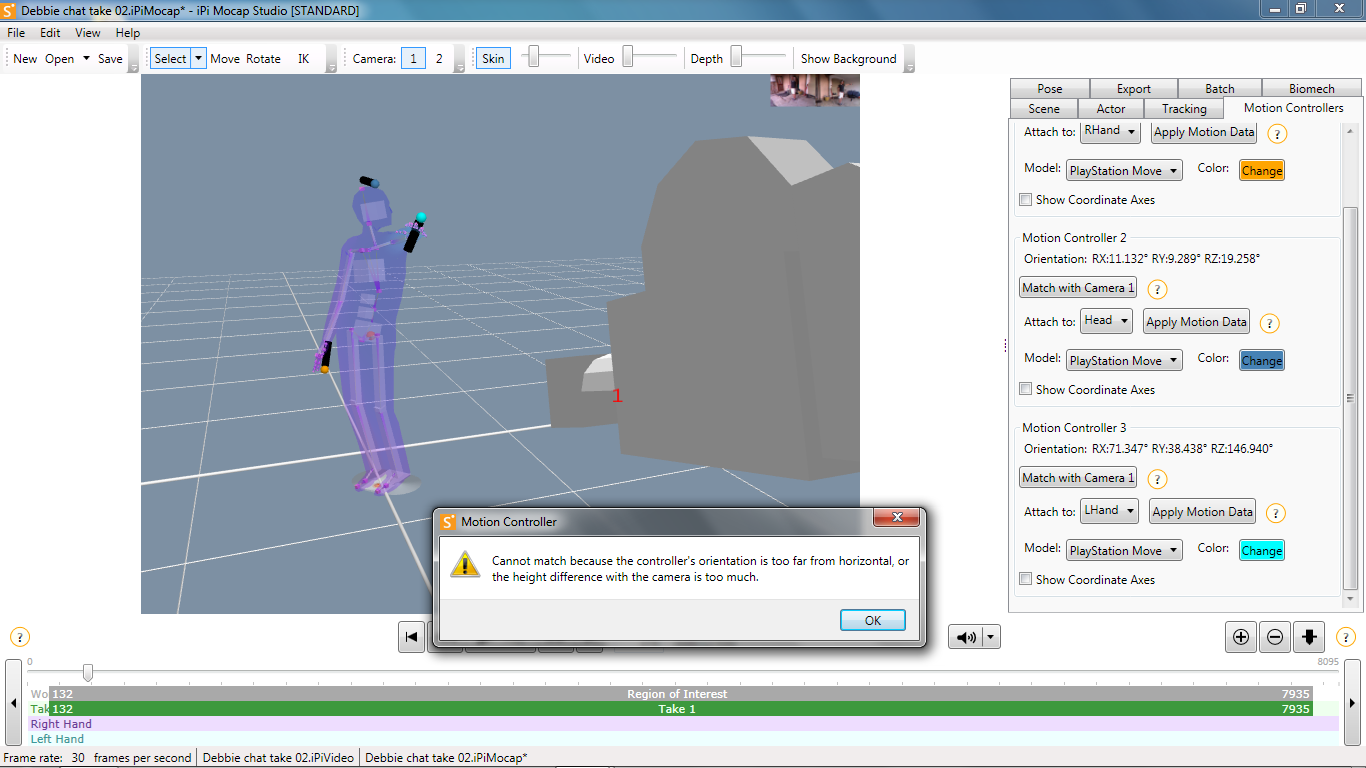Switch to the Export tab
The width and height of the screenshot is (1366, 768).
(1134, 89)
